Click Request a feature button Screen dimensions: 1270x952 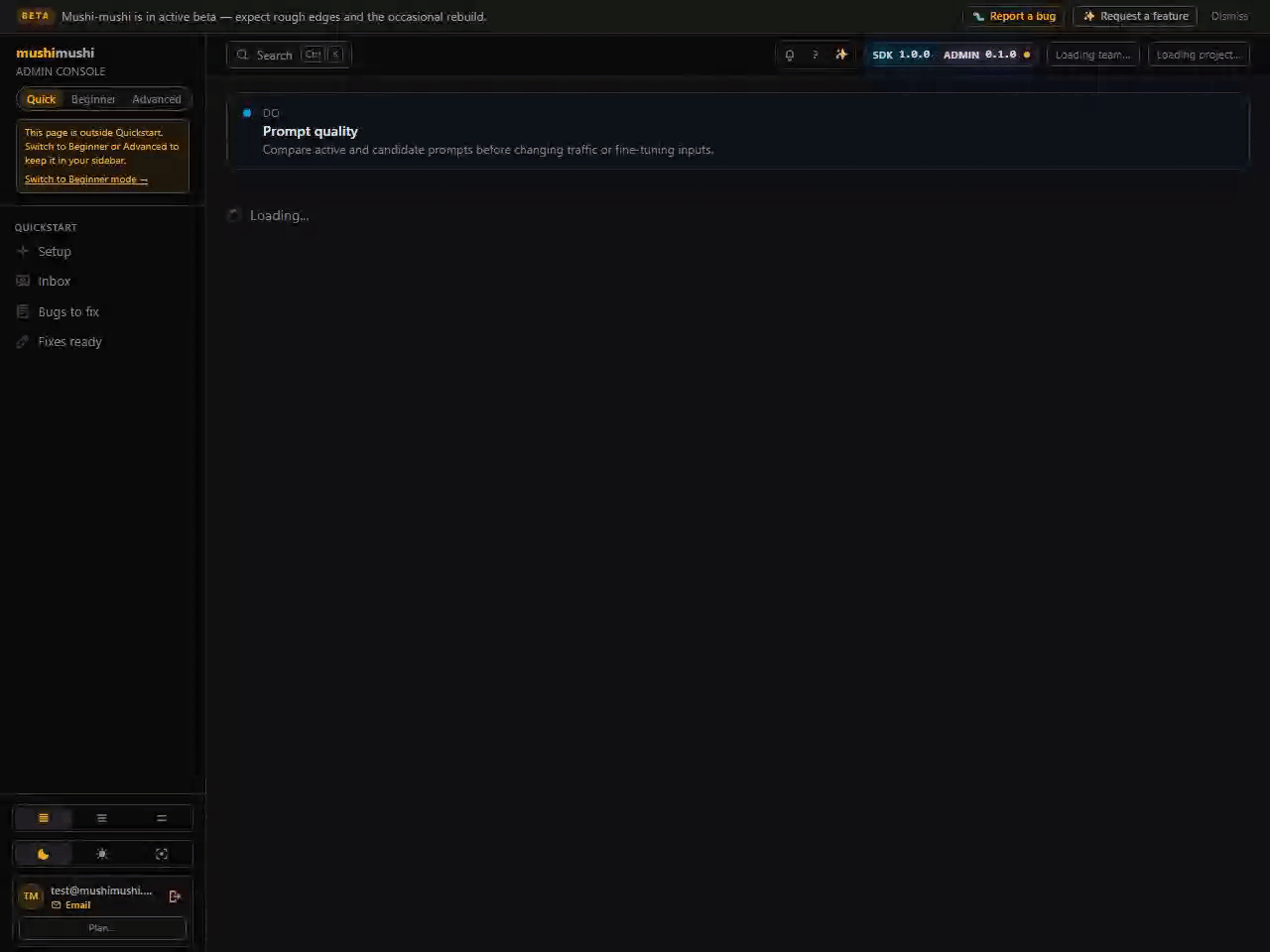click(1135, 16)
